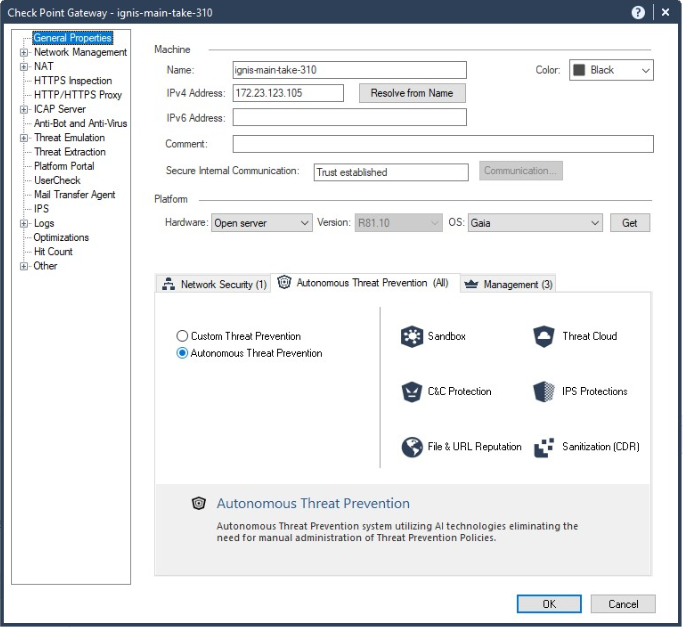Image resolution: width=683 pixels, height=628 pixels.
Task: Select Other tree label
Action: coord(45,266)
